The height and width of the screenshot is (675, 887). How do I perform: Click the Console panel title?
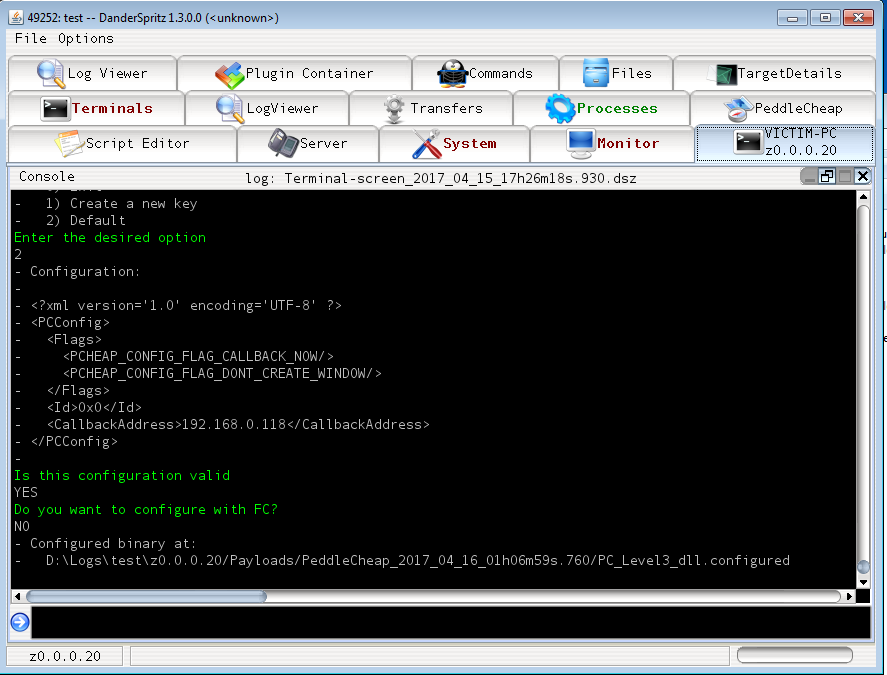click(x=47, y=177)
